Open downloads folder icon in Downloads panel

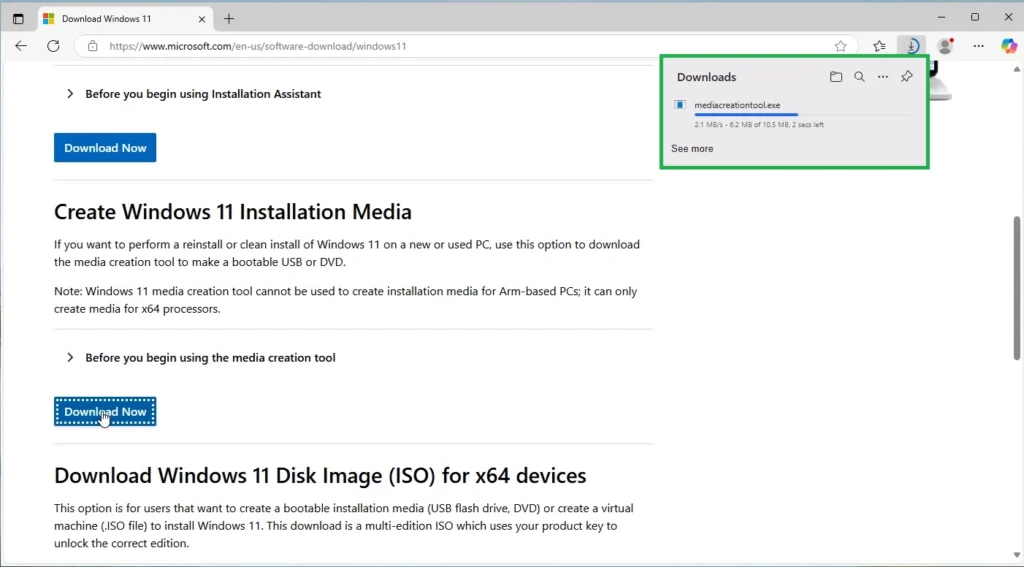tap(836, 77)
